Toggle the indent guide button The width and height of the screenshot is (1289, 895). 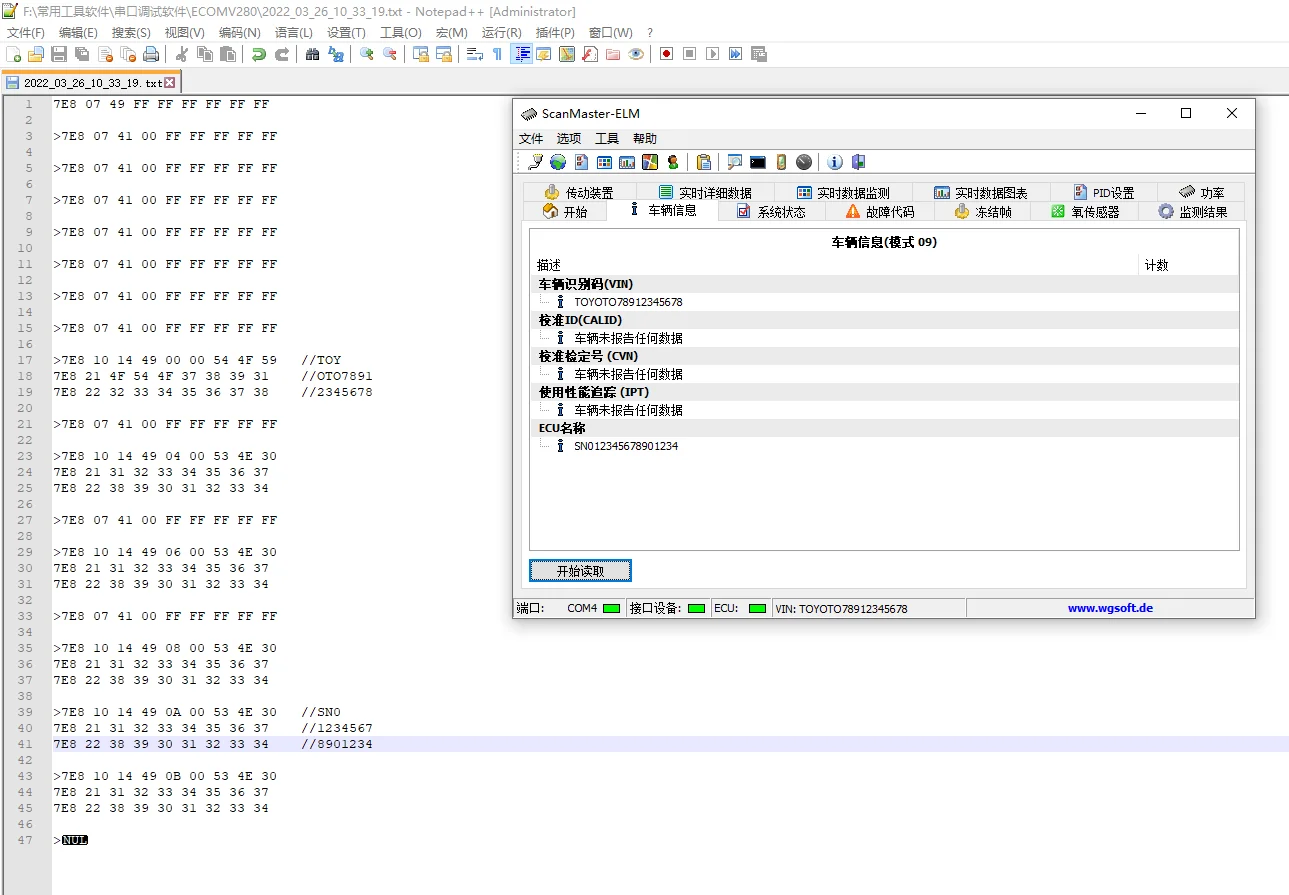520,54
